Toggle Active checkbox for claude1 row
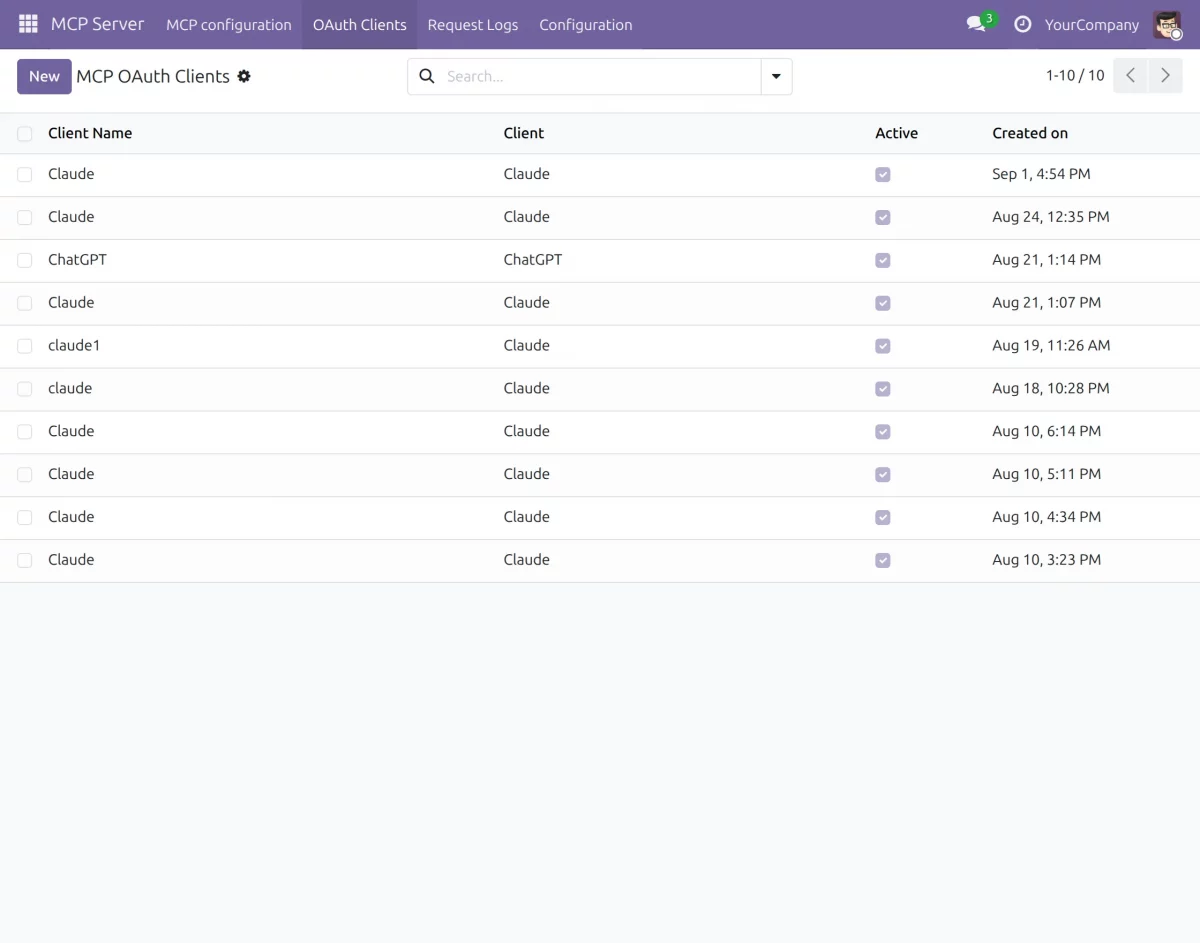1200x943 pixels. [x=882, y=346]
